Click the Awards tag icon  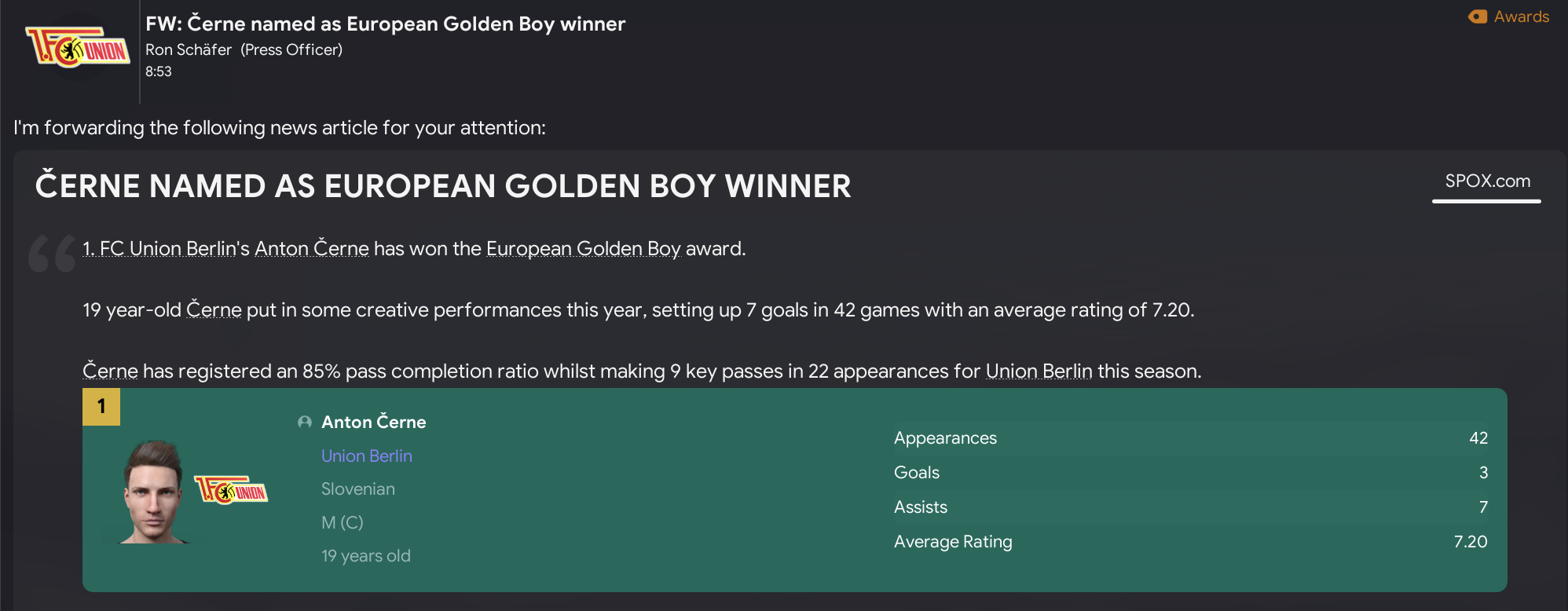click(x=1478, y=16)
